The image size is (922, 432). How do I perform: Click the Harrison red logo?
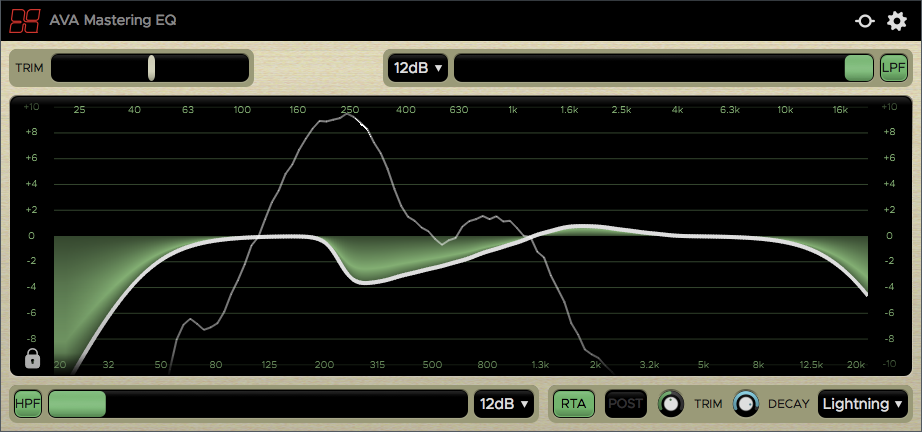[24, 20]
